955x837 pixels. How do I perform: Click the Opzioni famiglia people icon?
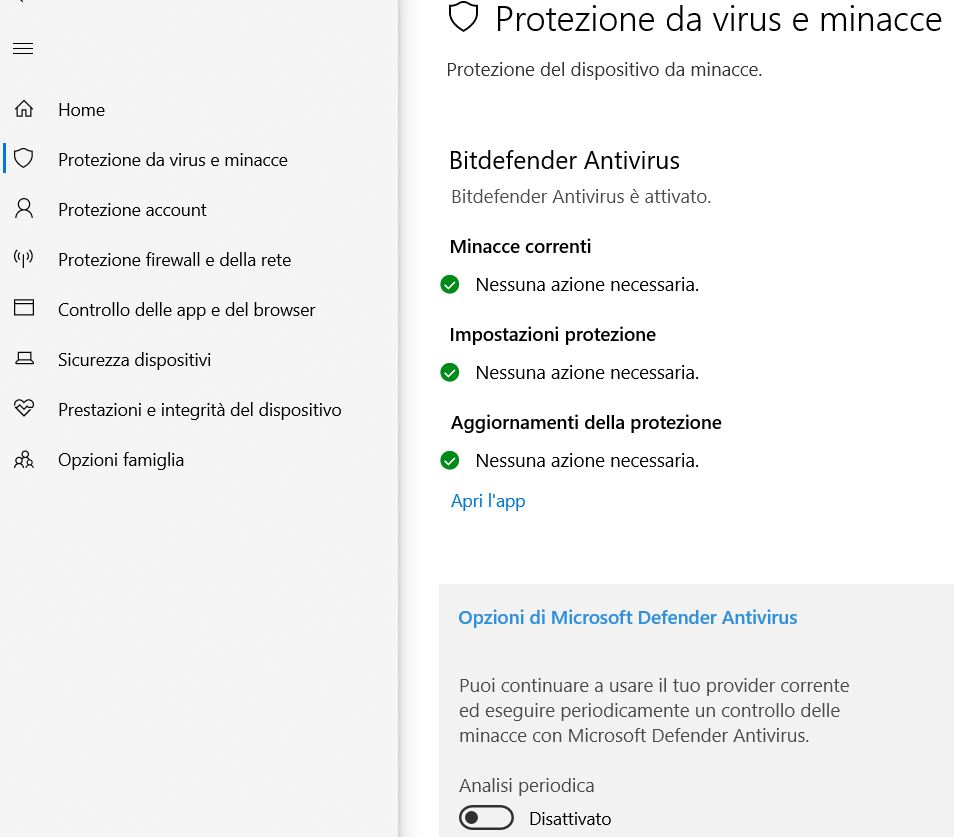tap(24, 459)
